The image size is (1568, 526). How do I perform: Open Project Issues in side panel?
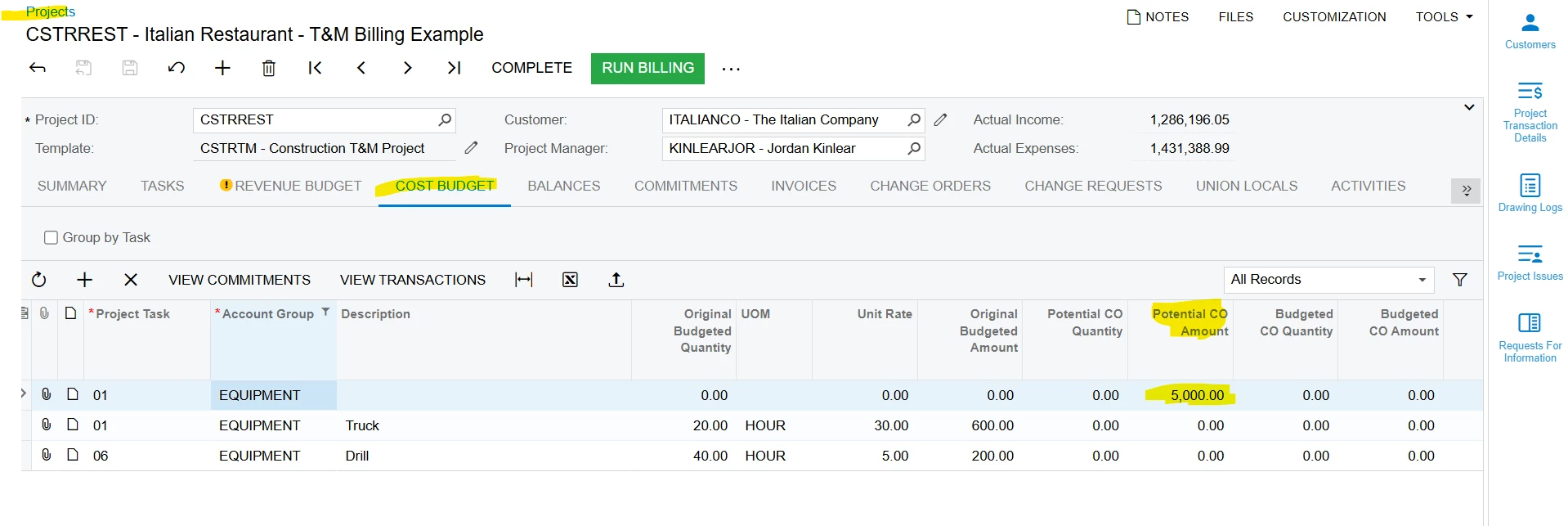[x=1530, y=263]
